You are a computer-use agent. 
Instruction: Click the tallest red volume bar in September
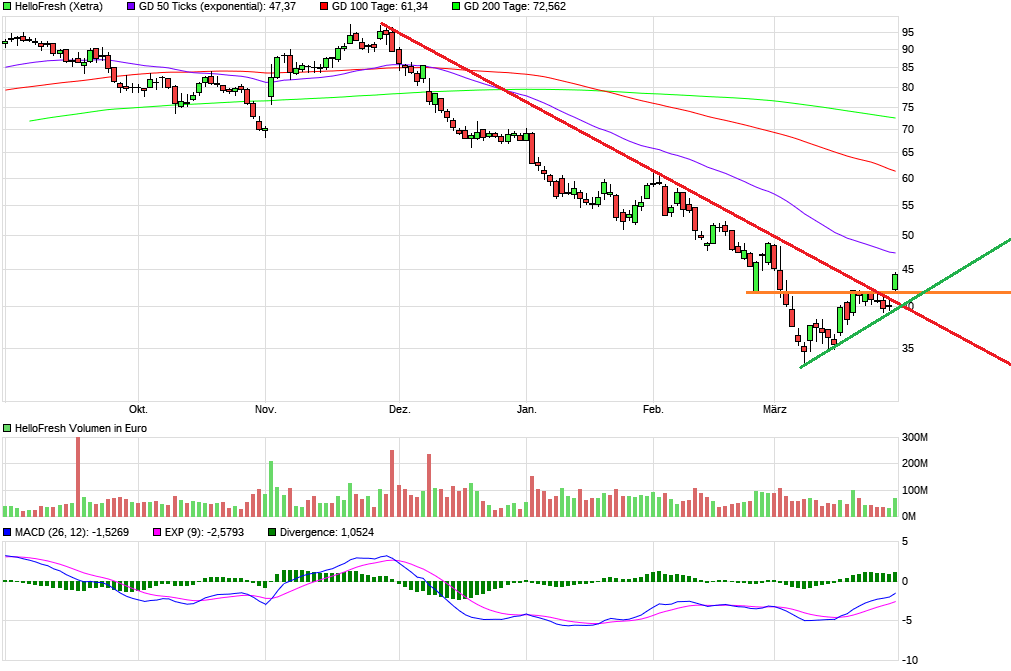78,477
